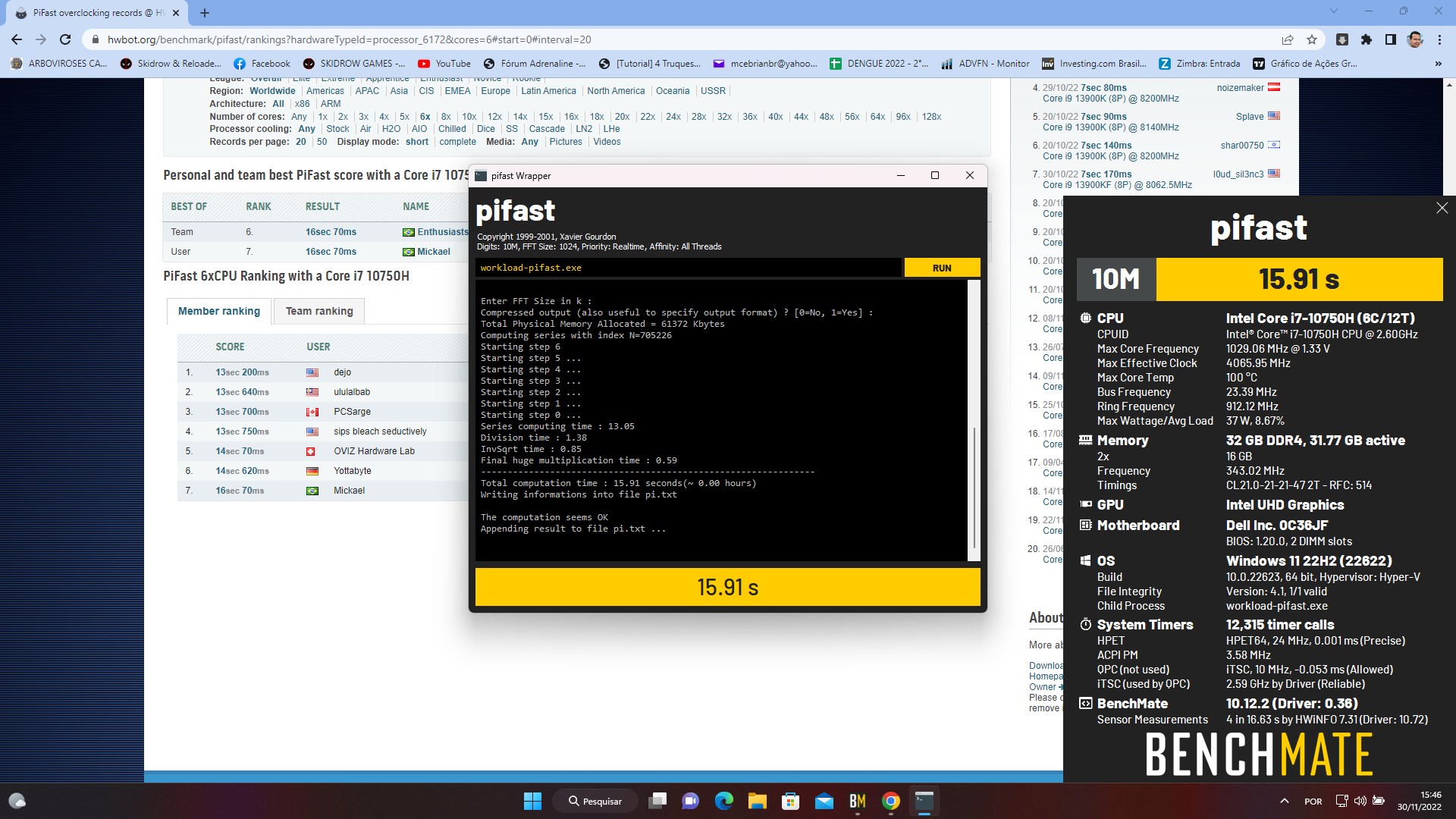Viewport: 1456px width, 819px height.
Task: Open the Facebook bookmark
Action: coord(262,64)
